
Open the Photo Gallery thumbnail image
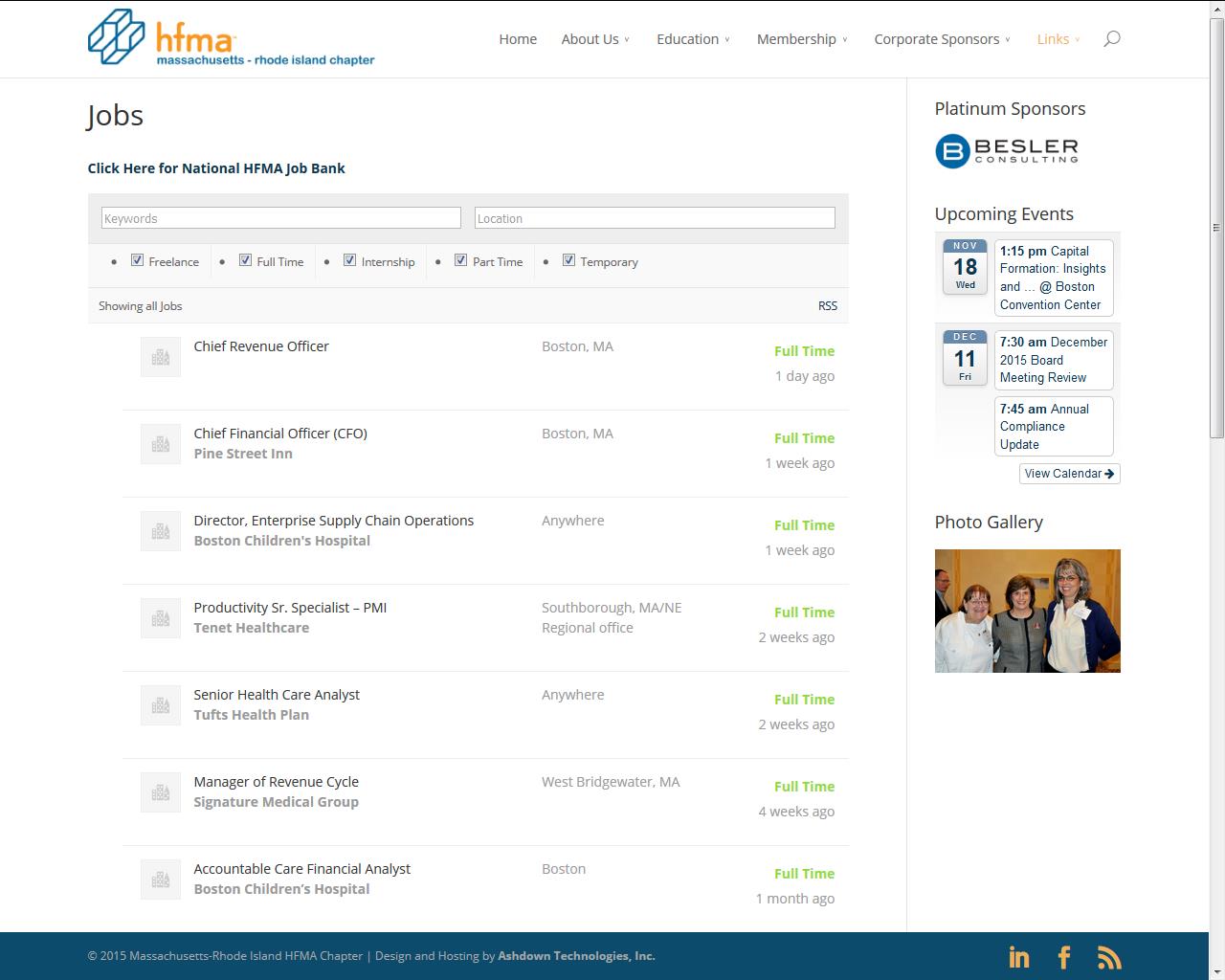click(1027, 611)
